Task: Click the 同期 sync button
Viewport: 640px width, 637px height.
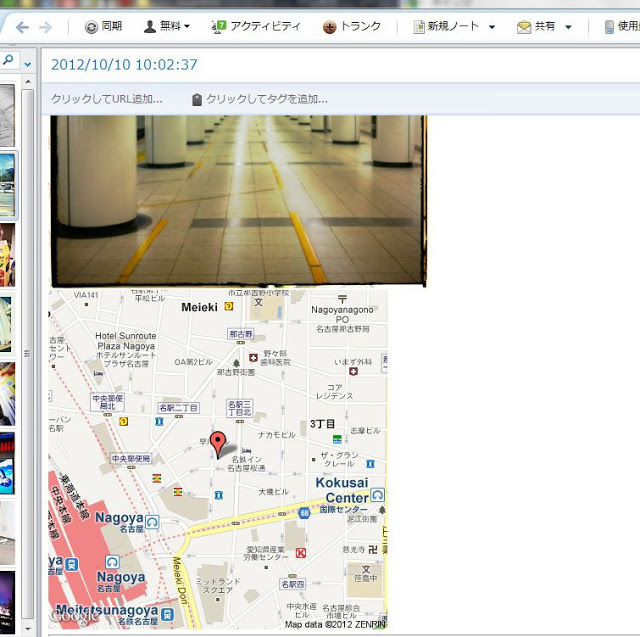Action: tap(103, 27)
